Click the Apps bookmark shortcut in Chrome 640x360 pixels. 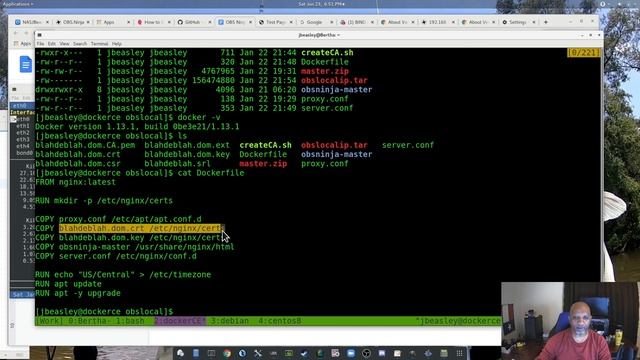click(x=22, y=43)
